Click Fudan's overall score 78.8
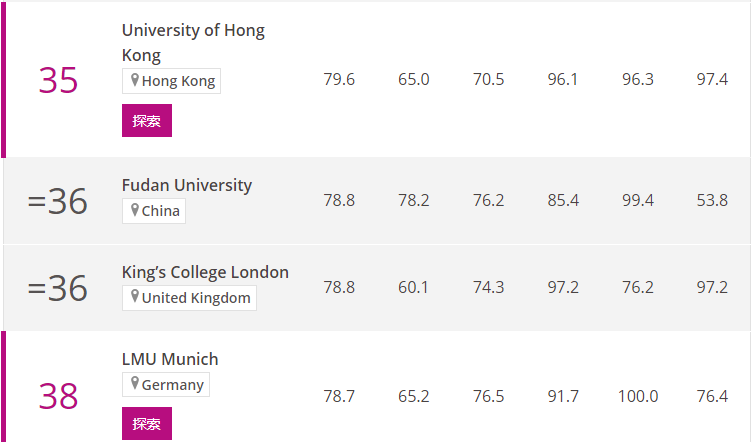Image resolution: width=754 pixels, height=442 pixels. click(339, 200)
